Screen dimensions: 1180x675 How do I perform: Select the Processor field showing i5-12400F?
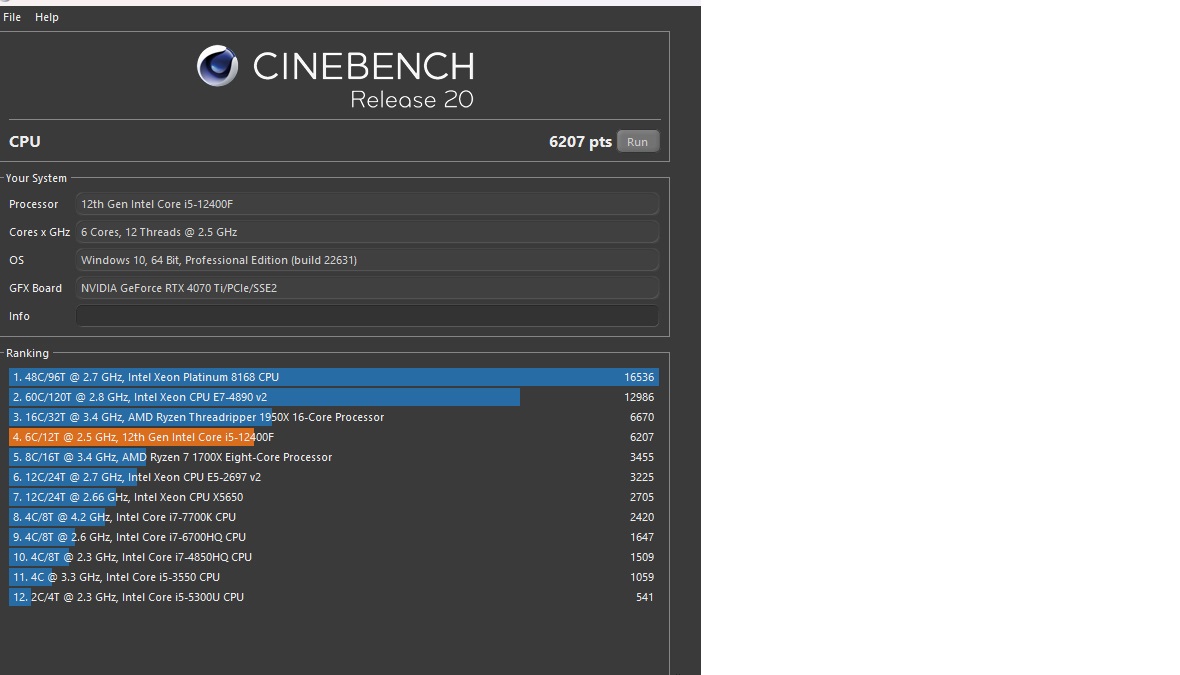[367, 204]
